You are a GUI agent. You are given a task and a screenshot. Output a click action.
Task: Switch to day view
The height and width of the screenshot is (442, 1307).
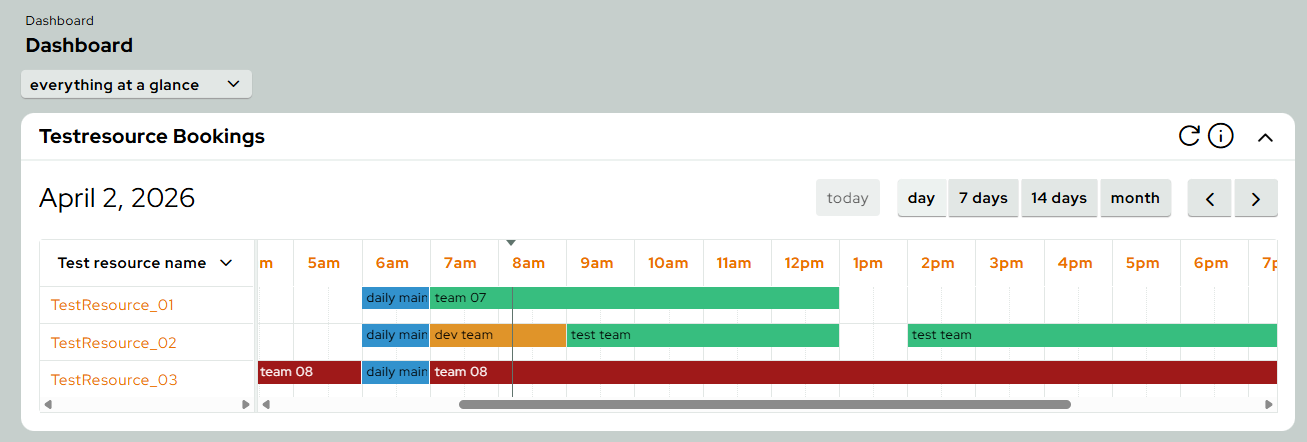(x=921, y=198)
